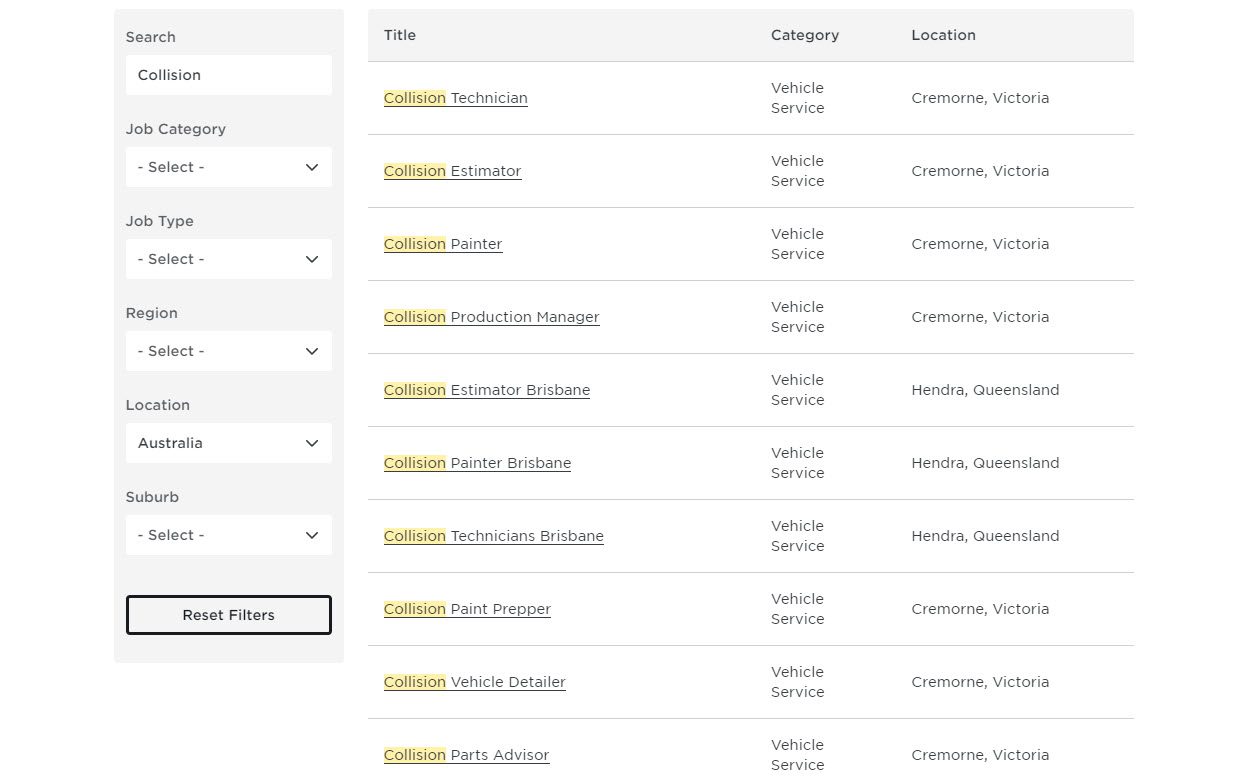This screenshot has height=781, width=1240.
Task: Click the Title column header
Action: (x=399, y=35)
